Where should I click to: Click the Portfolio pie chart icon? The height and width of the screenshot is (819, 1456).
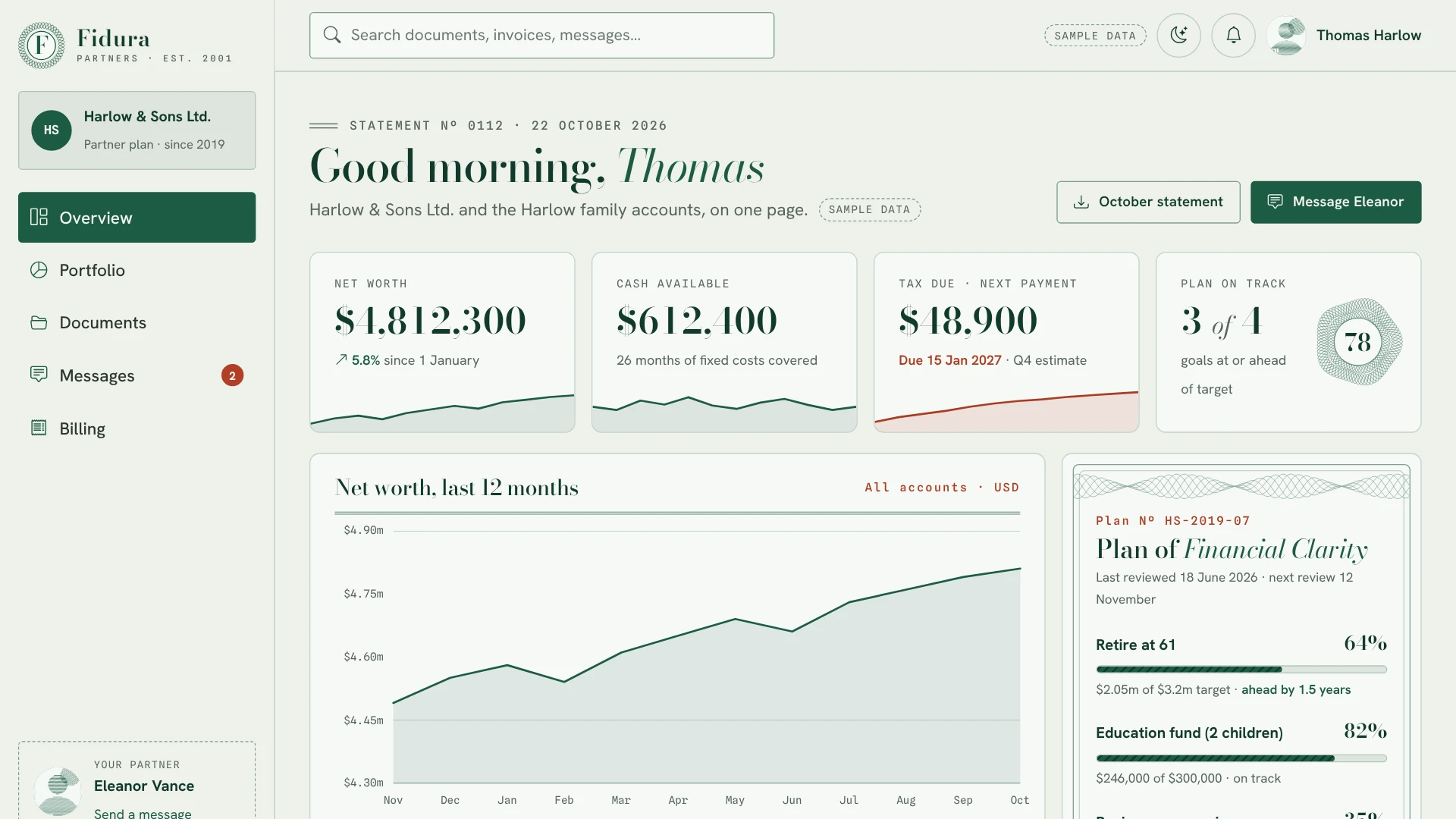[39, 270]
